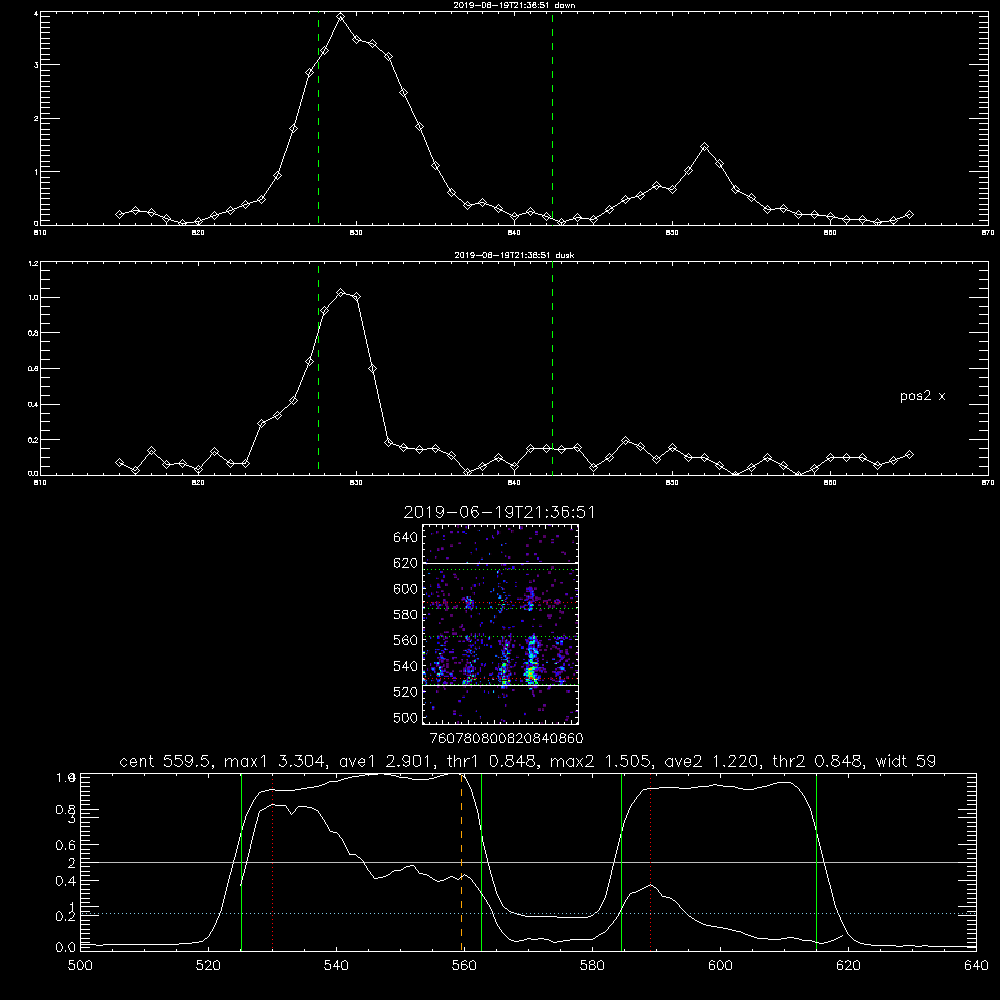Click heatmap x-axis labels '760780800820840860'

tap(507, 738)
